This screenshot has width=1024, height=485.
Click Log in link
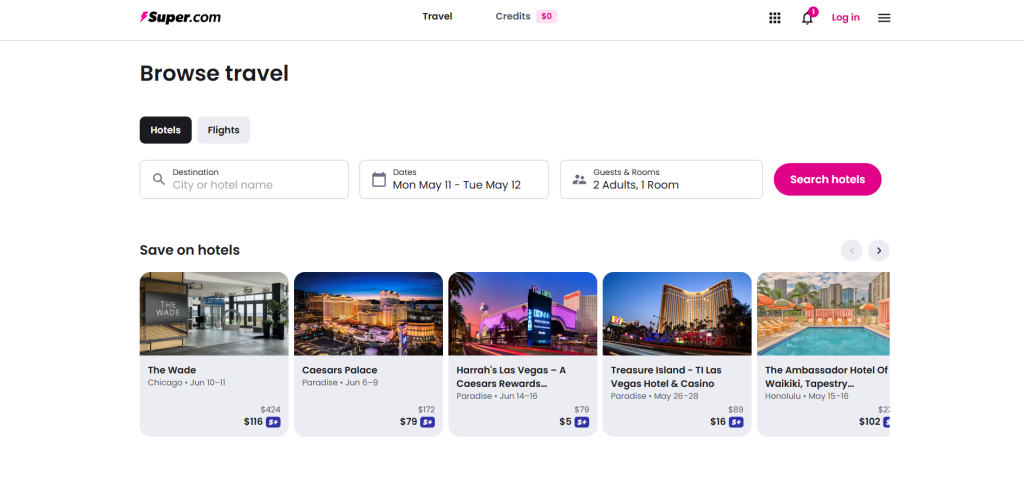[846, 18]
